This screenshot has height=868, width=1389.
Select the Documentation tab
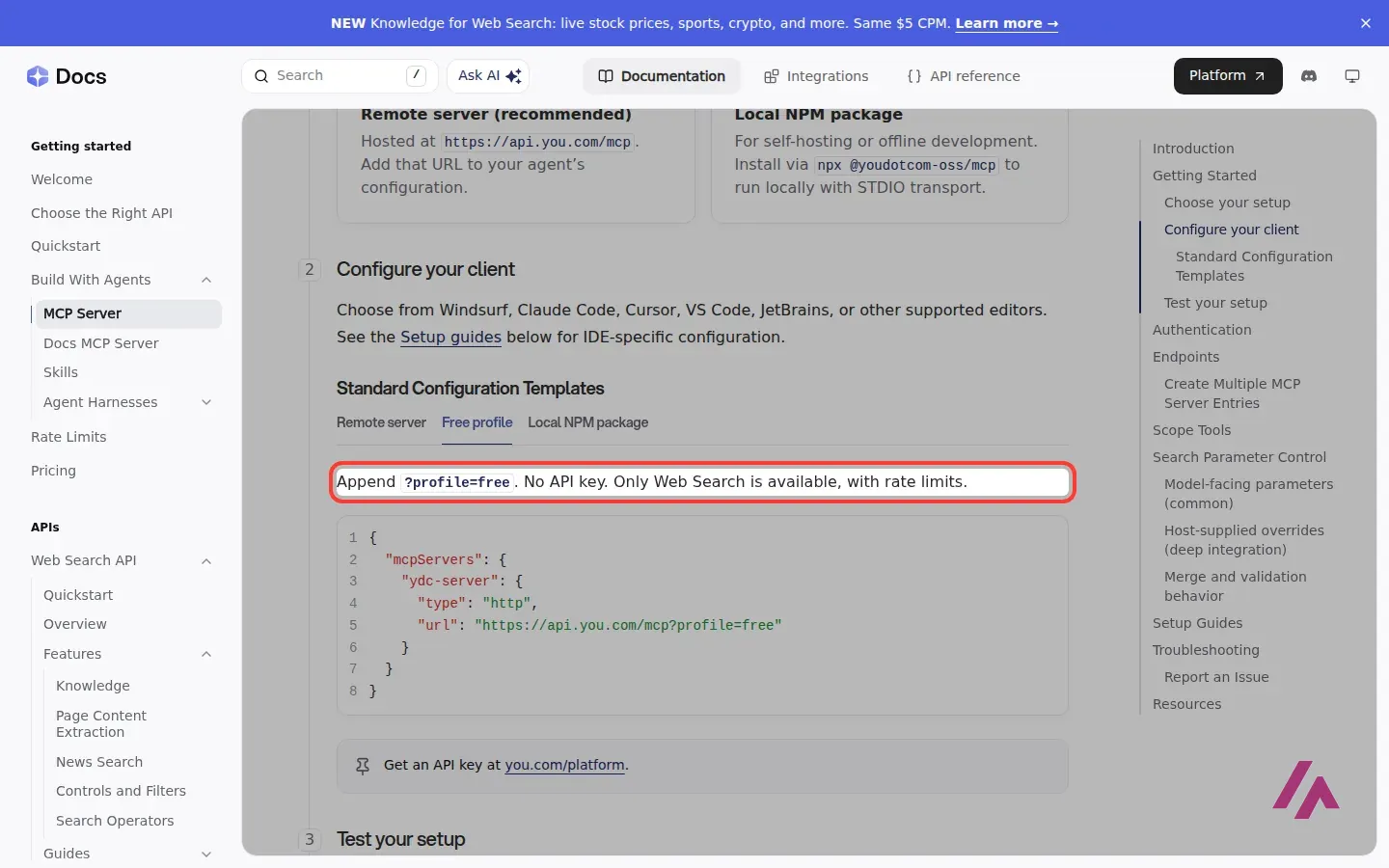[662, 76]
